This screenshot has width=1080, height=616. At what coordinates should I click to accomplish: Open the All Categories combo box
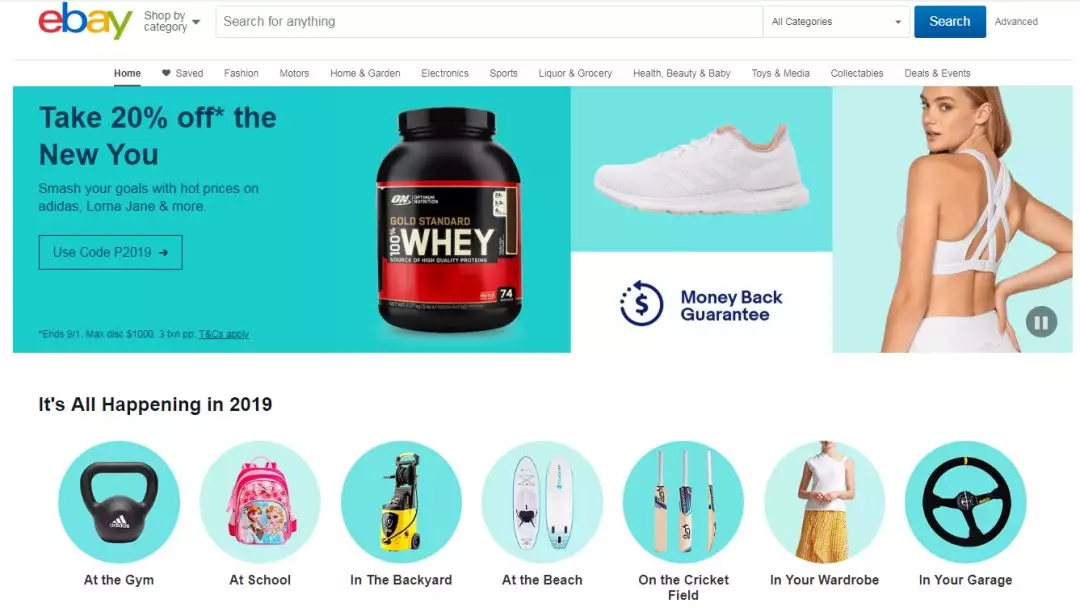tap(836, 22)
